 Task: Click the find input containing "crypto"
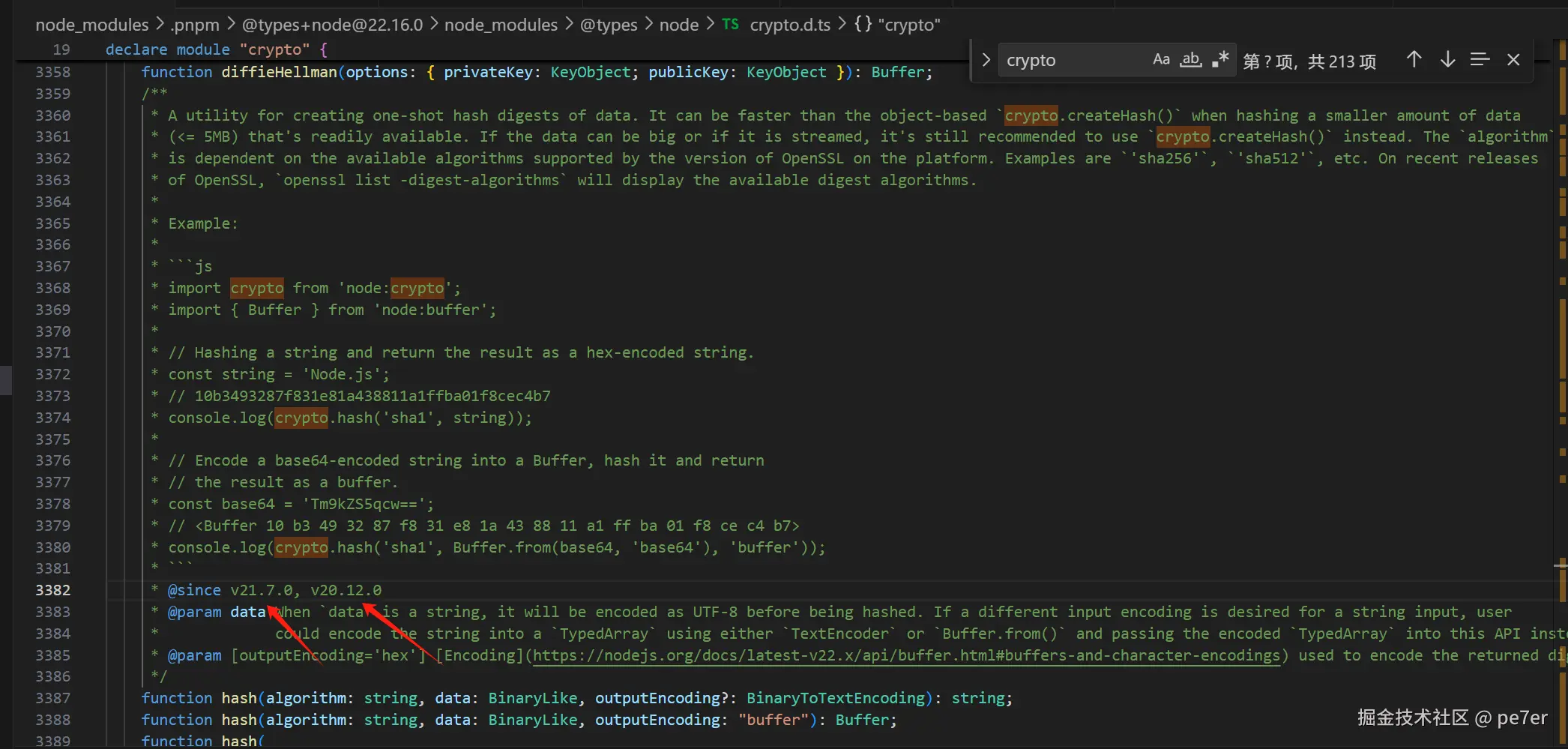(1072, 60)
